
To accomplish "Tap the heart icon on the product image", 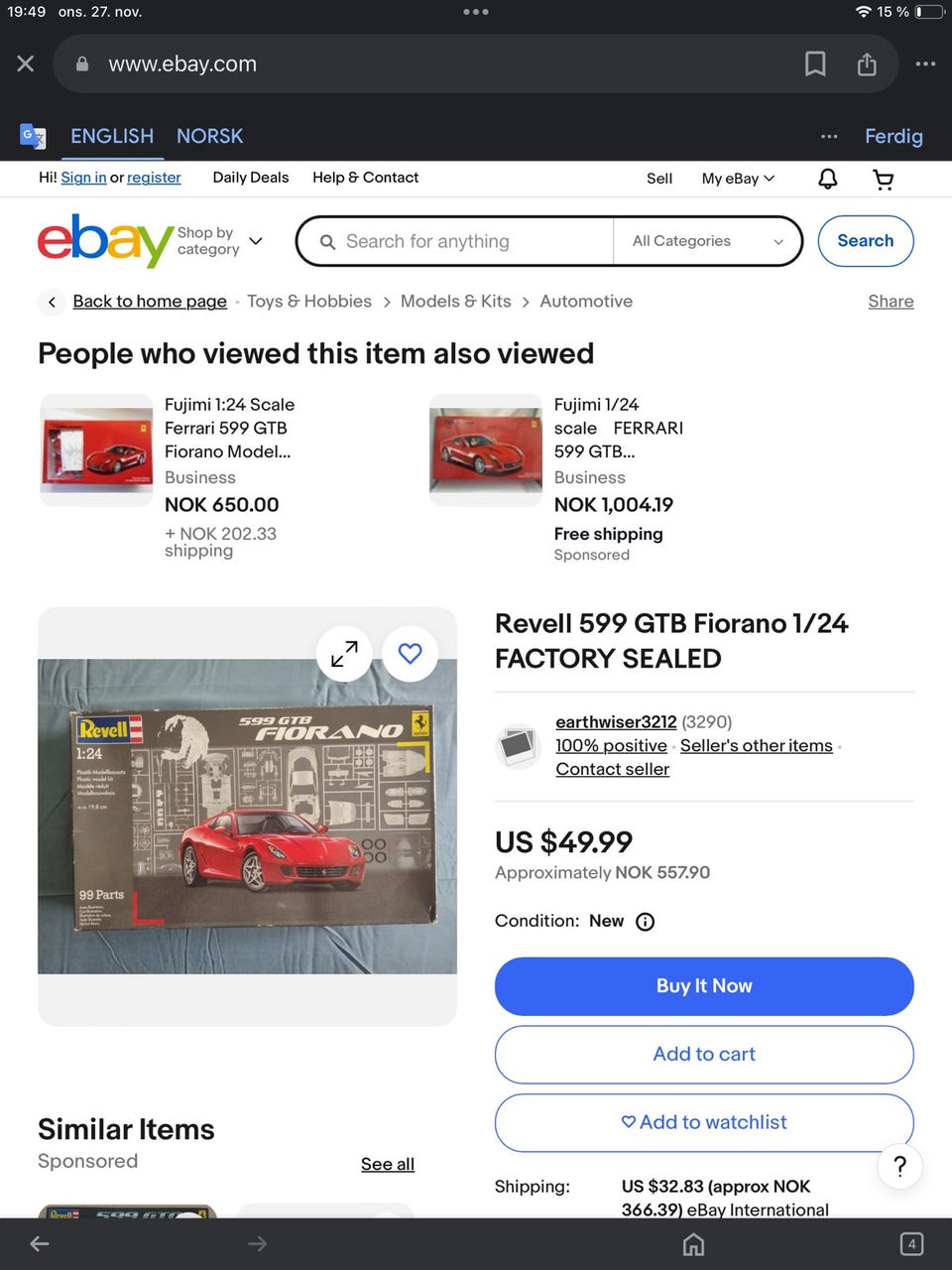I will [410, 654].
